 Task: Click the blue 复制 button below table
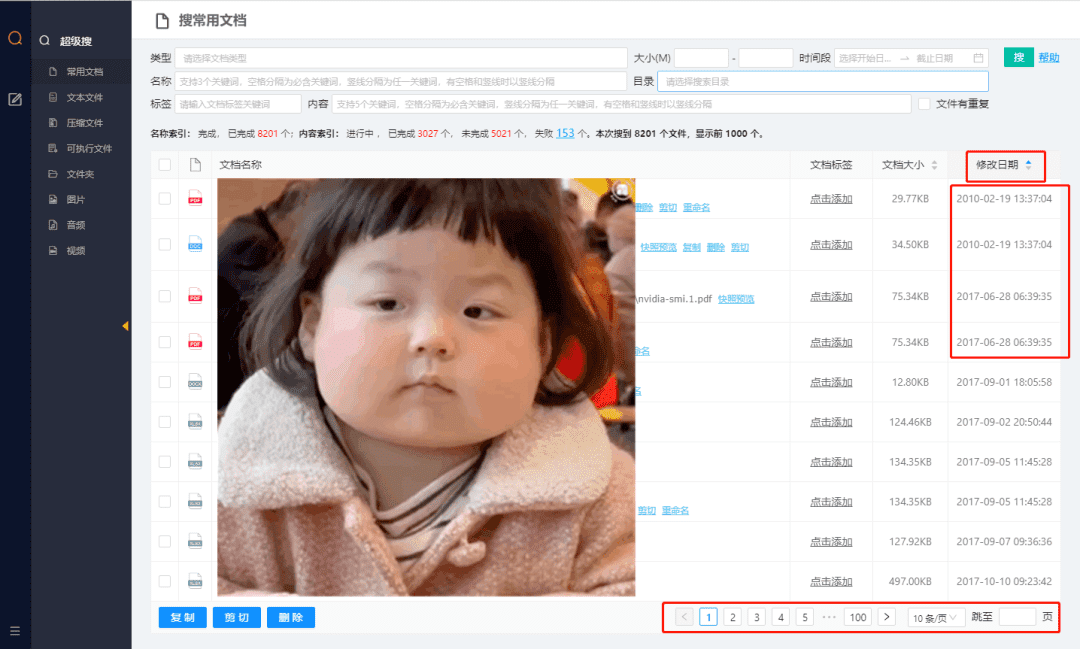point(183,617)
